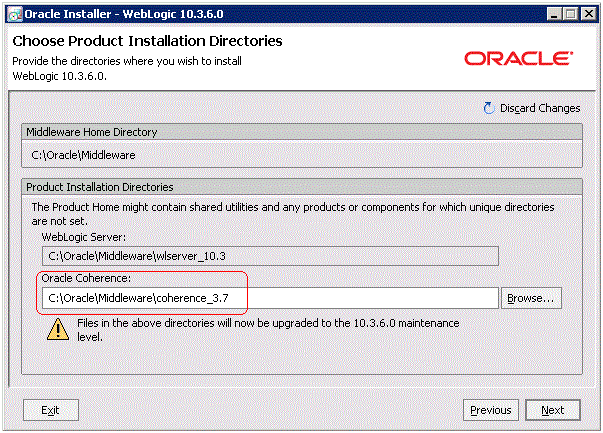The image size is (603, 433).
Task: Click the Product Installation Directories section header
Action: [x=302, y=187]
